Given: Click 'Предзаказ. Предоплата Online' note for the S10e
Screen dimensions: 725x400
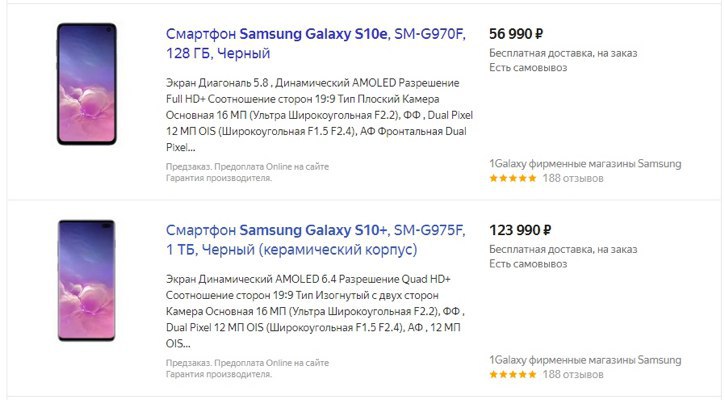Looking at the screenshot, I should [x=247, y=166].
